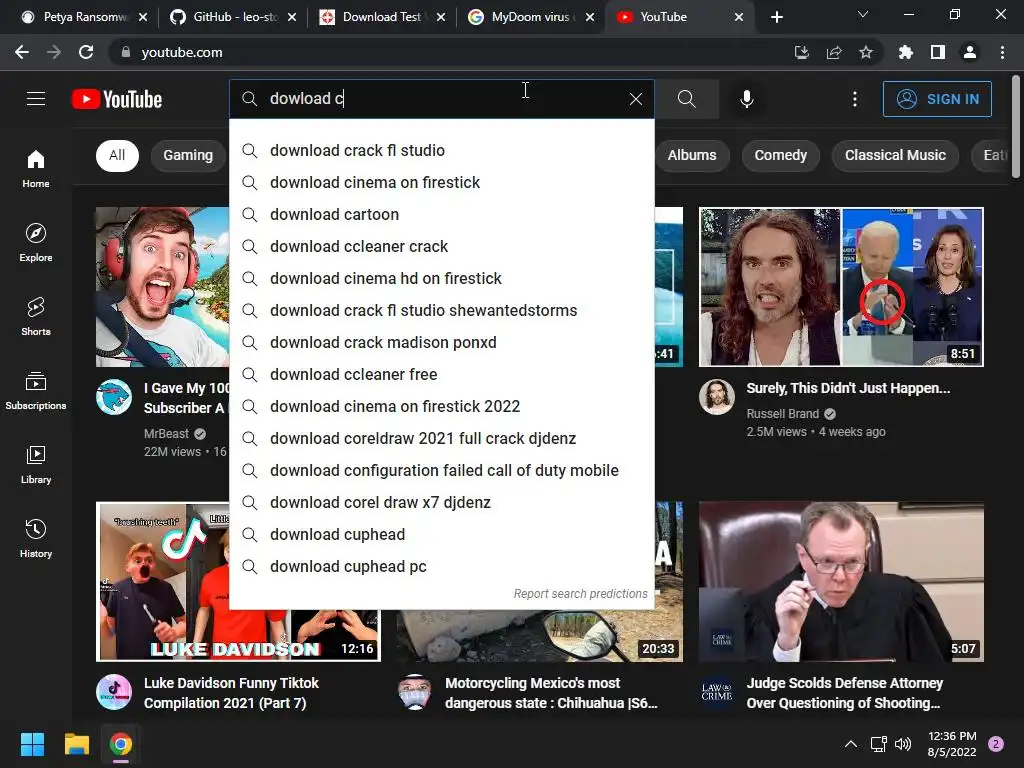Expand the tab search chevron
Viewport: 1024px width, 768px height.
pyautogui.click(x=863, y=14)
